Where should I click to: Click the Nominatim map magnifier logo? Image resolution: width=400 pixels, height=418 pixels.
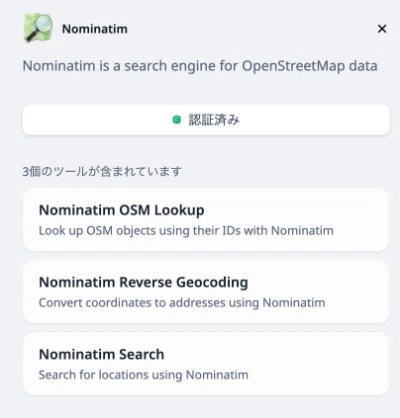coord(38,28)
